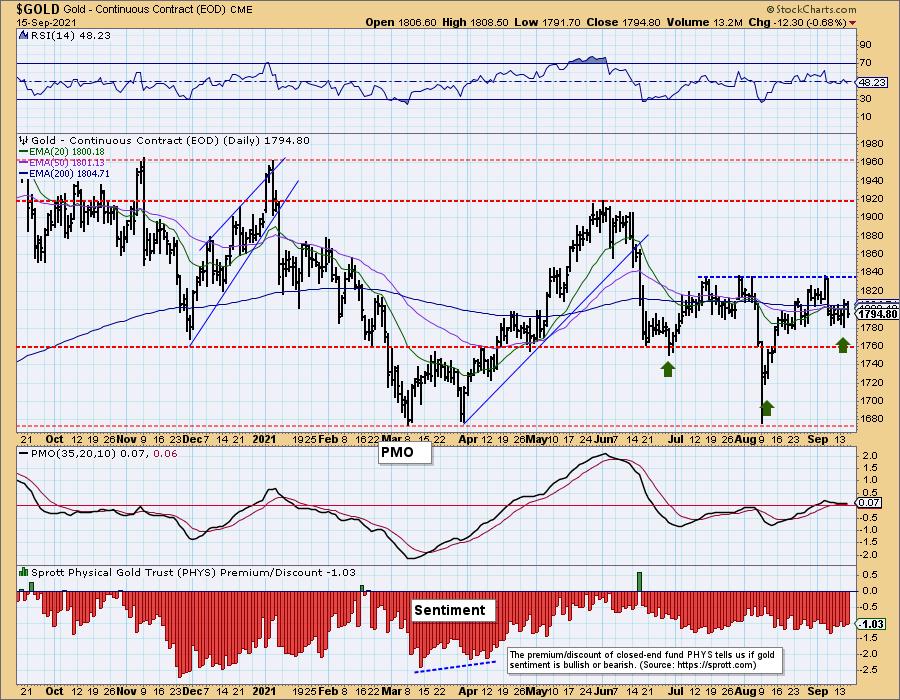Click the green up-arrow near September 13
Viewport: 900px width, 700px height.
(843, 345)
